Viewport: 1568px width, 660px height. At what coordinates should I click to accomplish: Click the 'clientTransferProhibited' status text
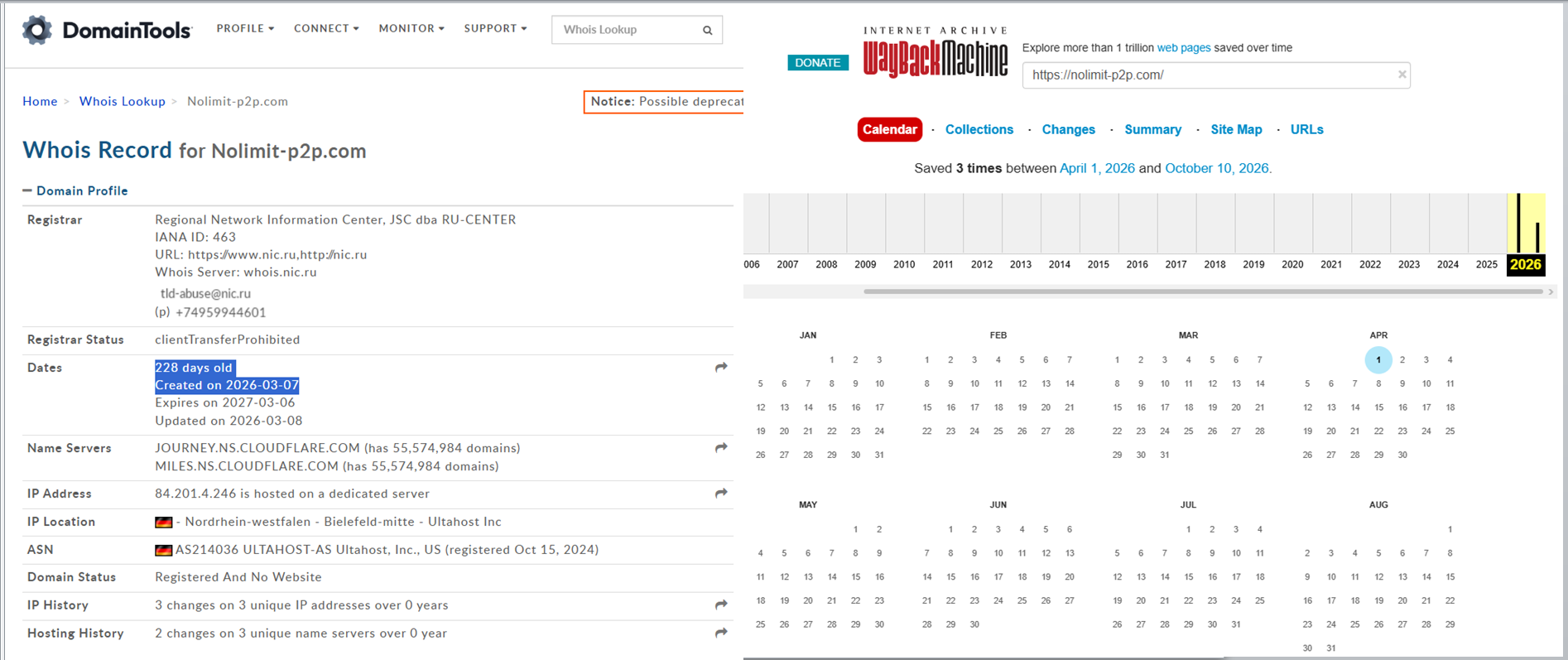click(x=228, y=340)
